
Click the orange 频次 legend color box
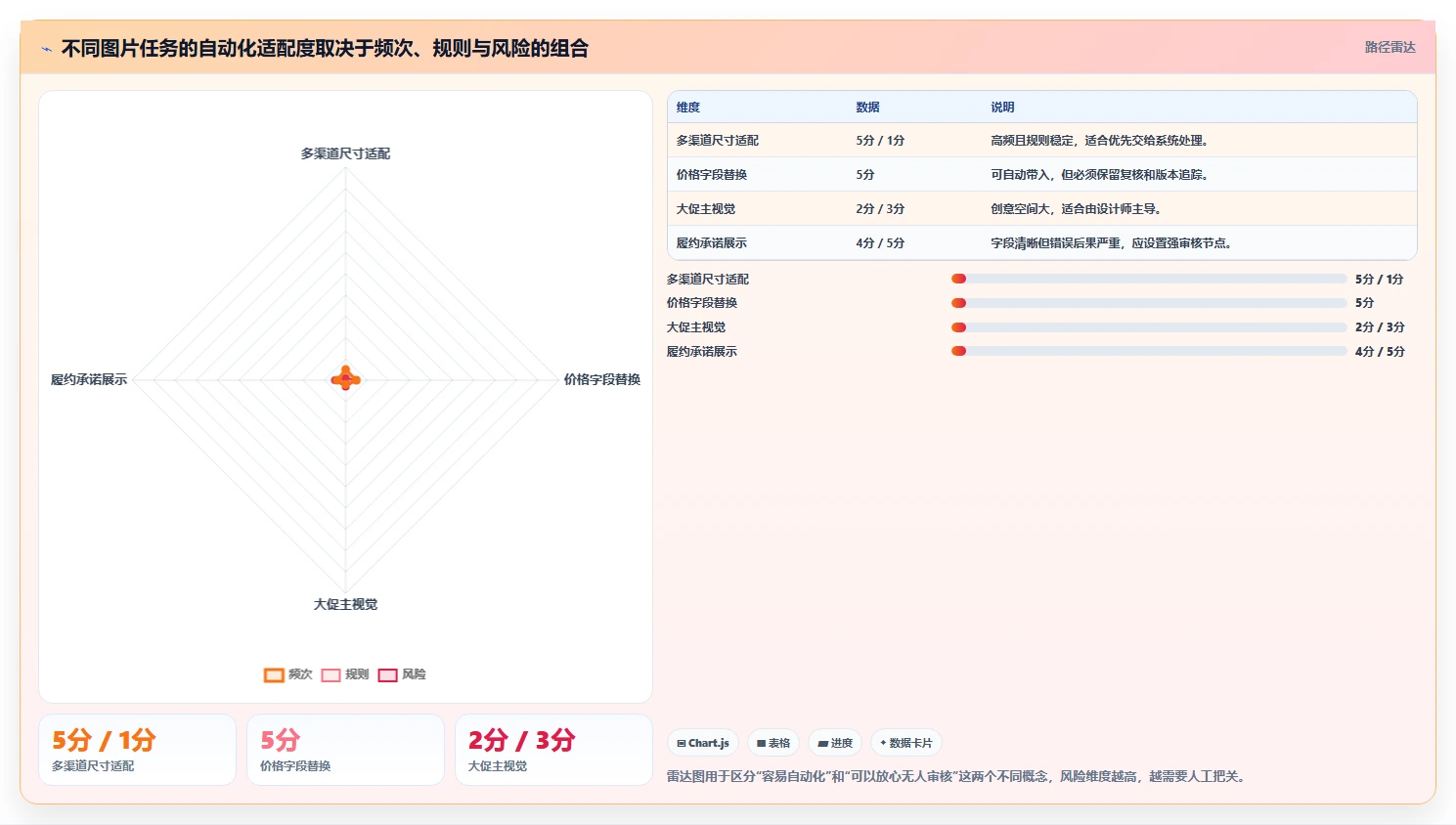tap(274, 674)
